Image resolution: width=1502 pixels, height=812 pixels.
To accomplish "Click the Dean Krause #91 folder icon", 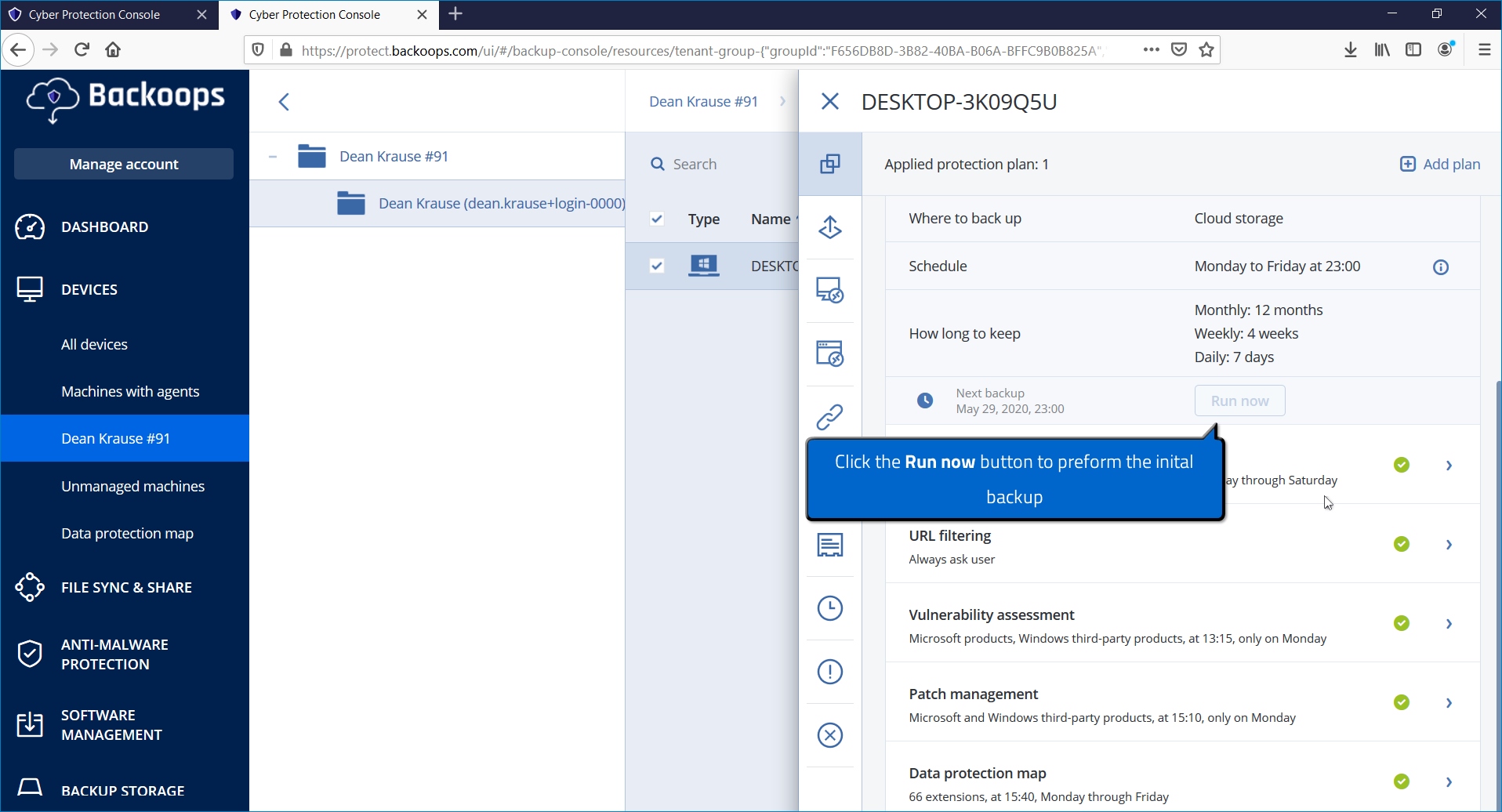I will [312, 156].
